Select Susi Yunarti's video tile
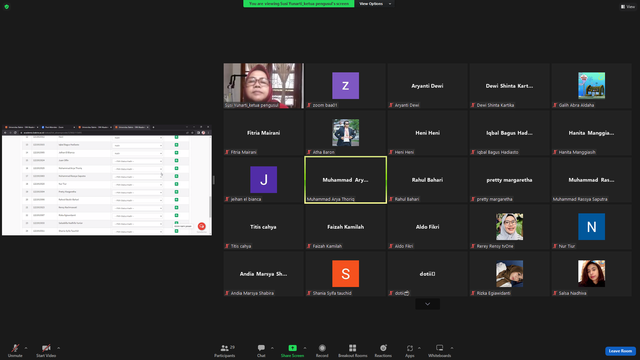Image resolution: width=640 pixels, height=360 pixels. tap(263, 86)
